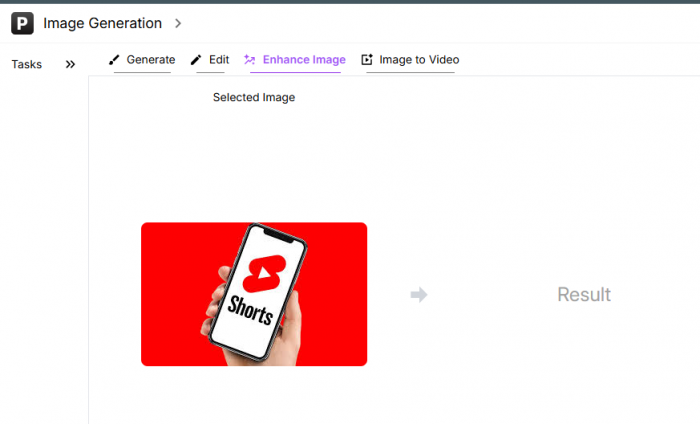Click the Enhance Image sparkle icon

250,60
